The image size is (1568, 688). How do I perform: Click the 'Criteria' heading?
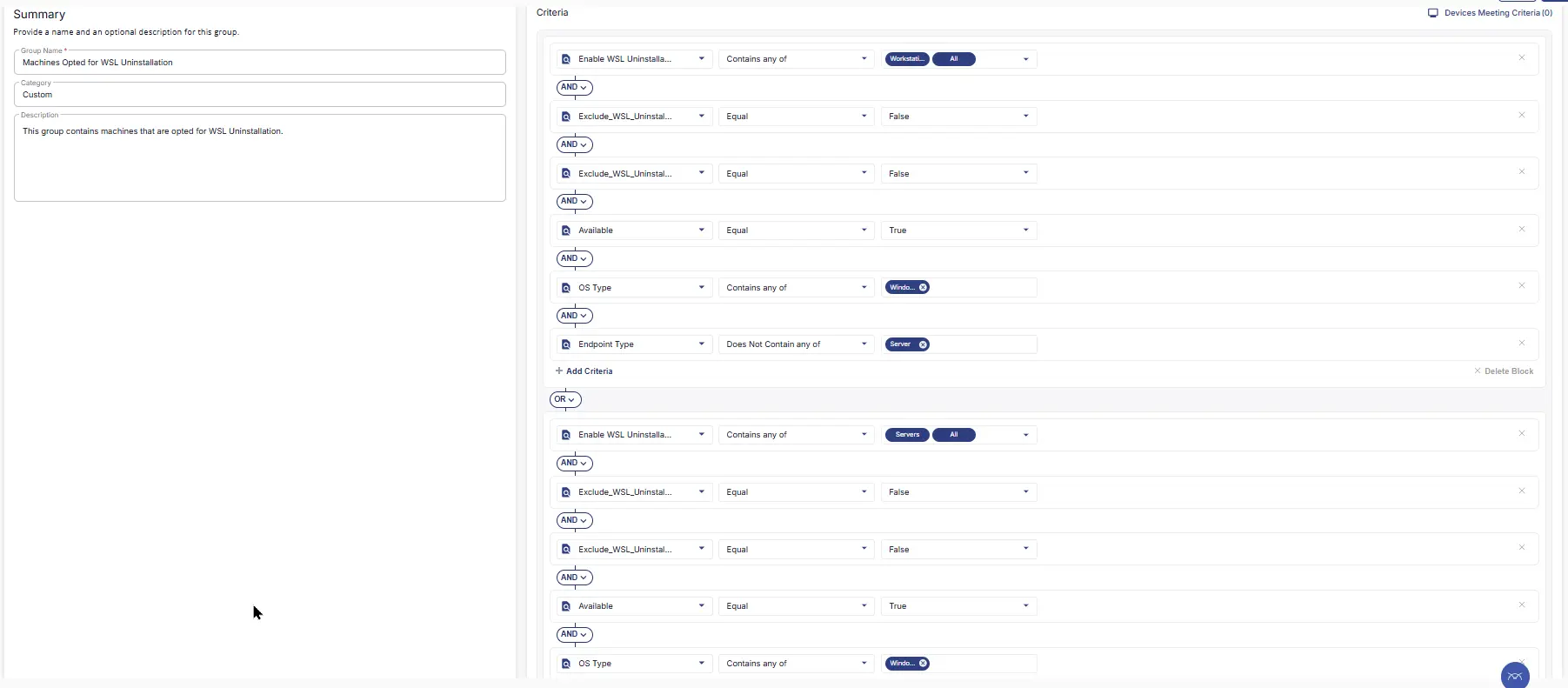(x=552, y=12)
